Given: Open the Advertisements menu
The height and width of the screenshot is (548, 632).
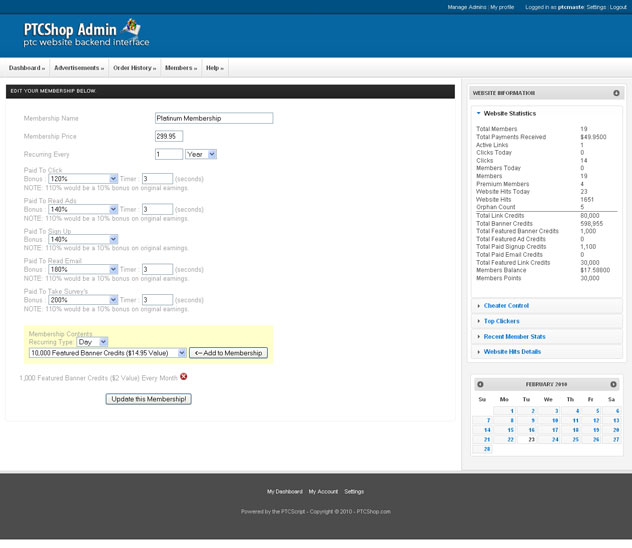Looking at the screenshot, I should (x=79, y=68).
